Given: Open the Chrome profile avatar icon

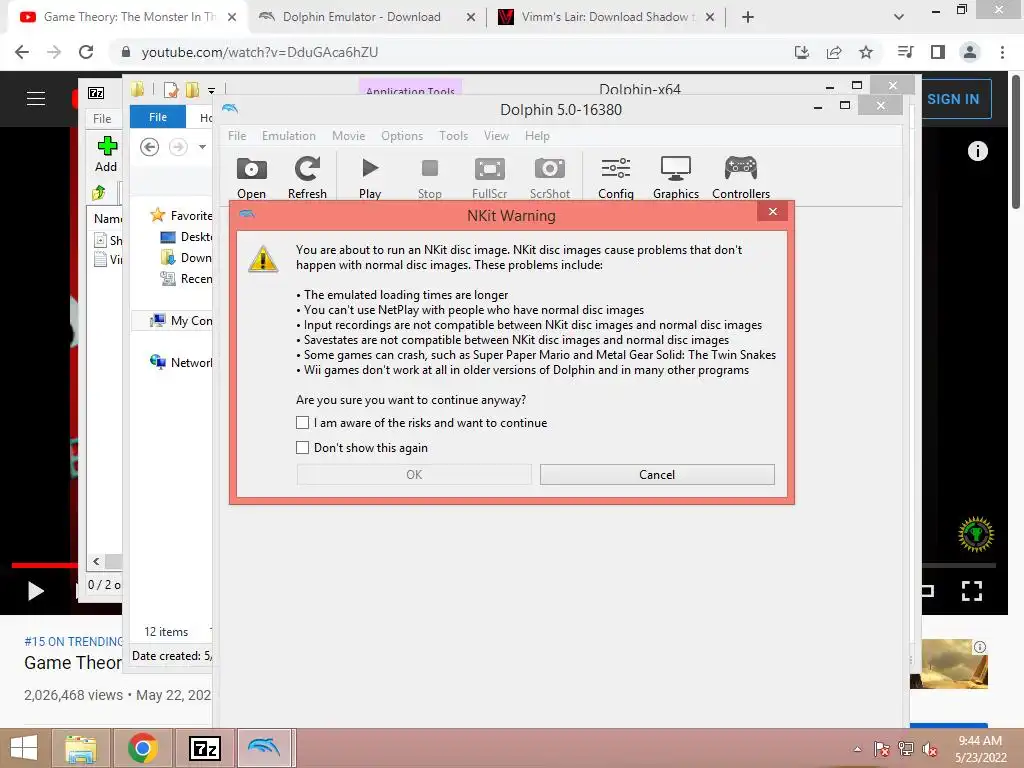Looking at the screenshot, I should click(970, 52).
